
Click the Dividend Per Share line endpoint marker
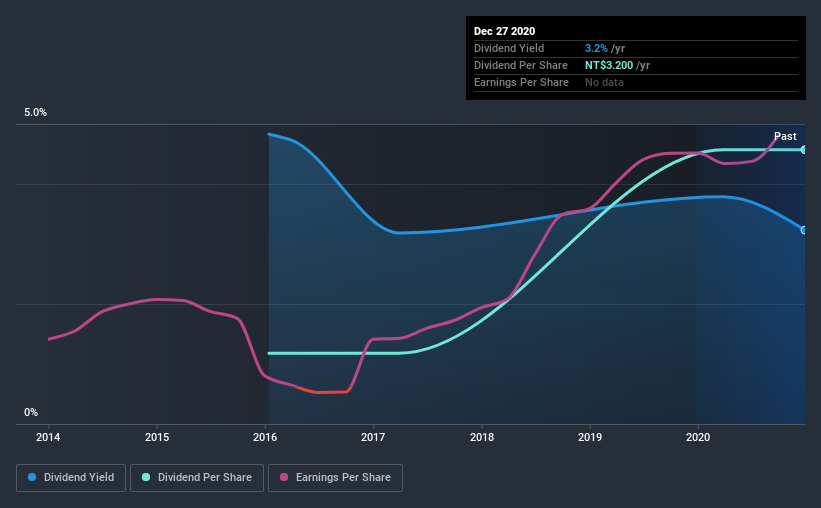point(804,150)
